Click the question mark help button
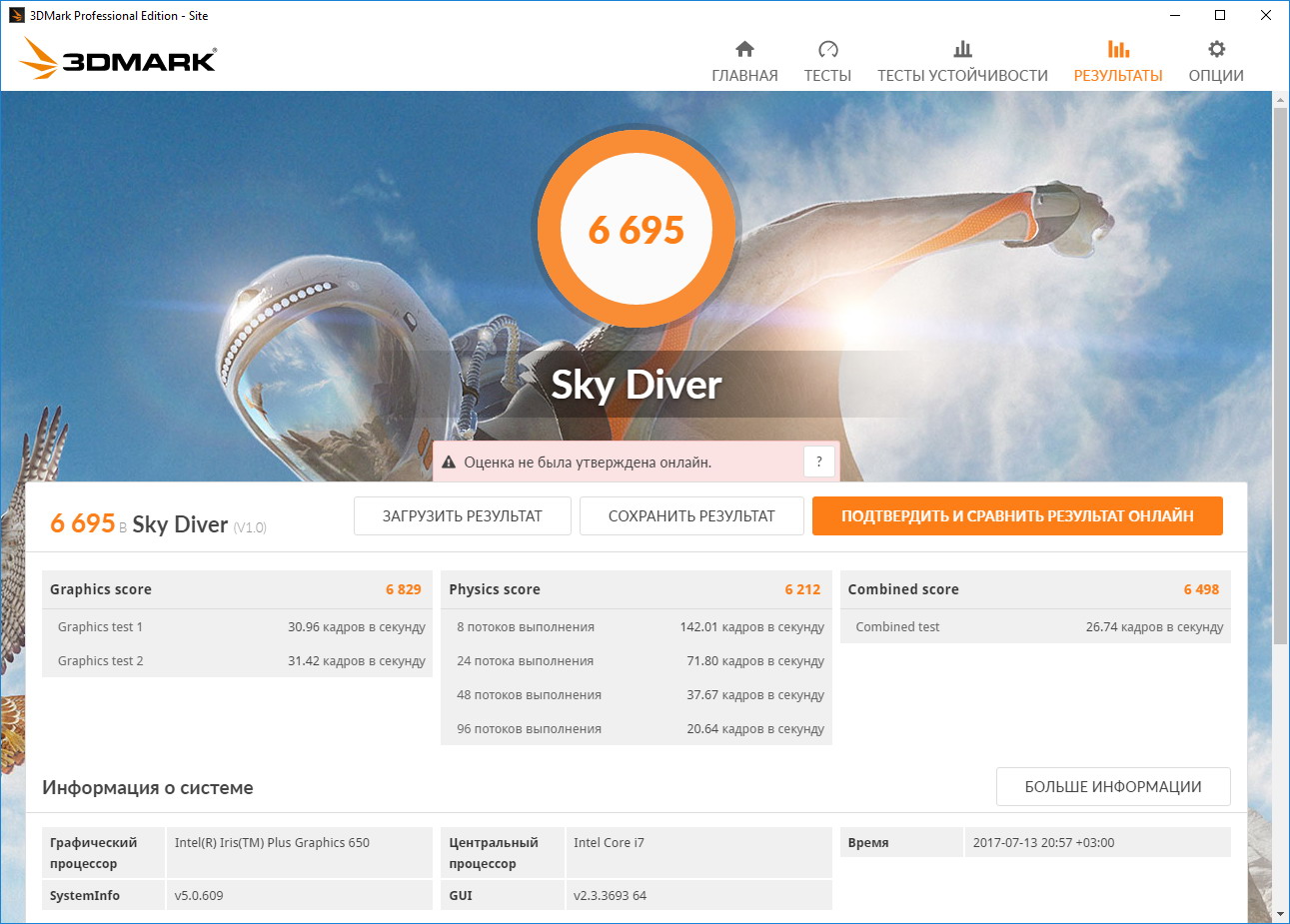The width and height of the screenshot is (1290, 924). pos(819,462)
